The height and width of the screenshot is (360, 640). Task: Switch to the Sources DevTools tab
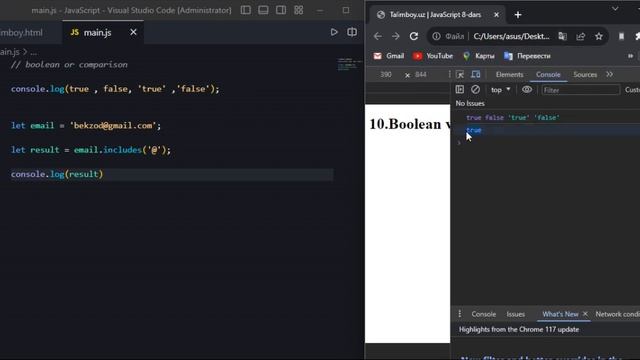(x=585, y=75)
